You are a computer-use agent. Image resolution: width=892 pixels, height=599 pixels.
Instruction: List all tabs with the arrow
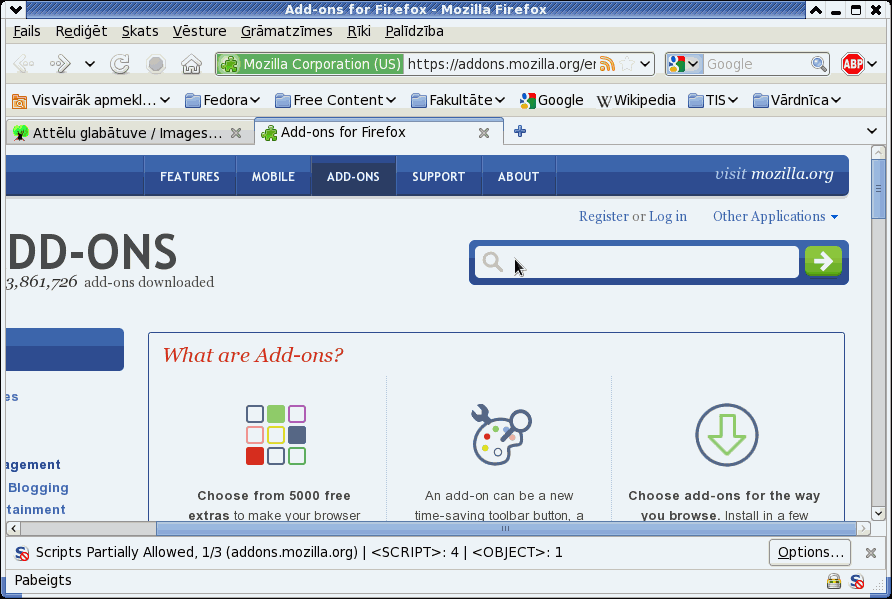(872, 131)
